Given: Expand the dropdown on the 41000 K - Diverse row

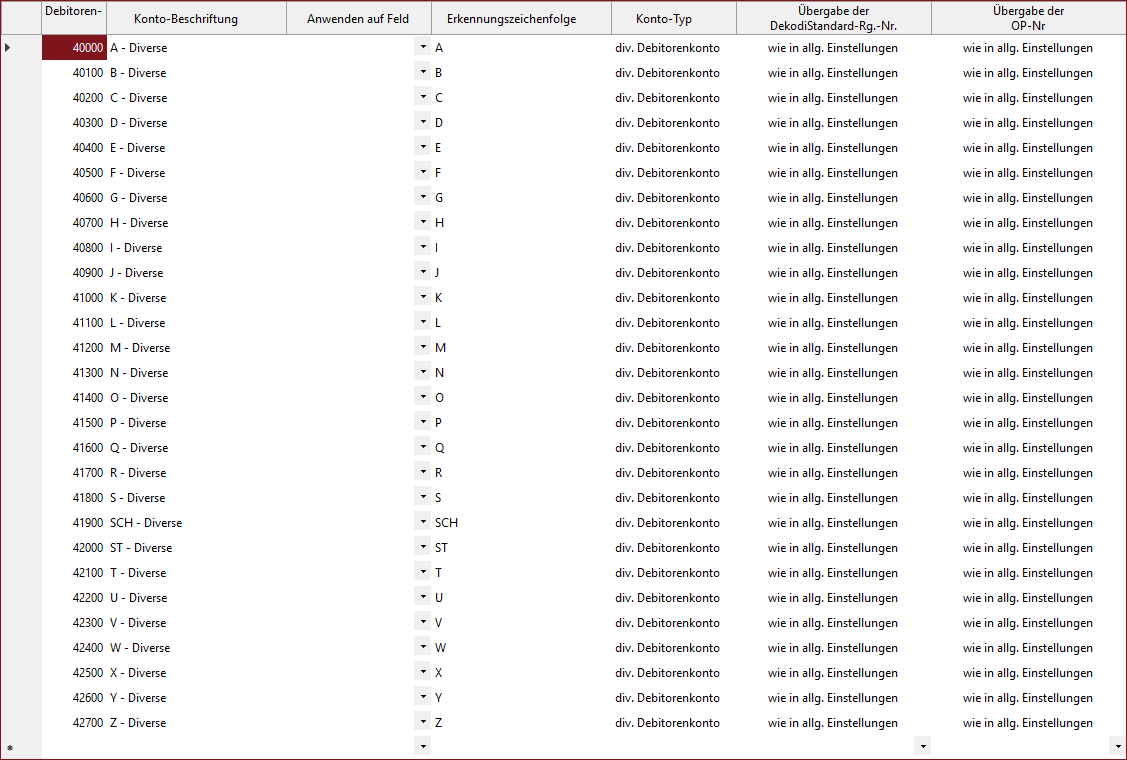Looking at the screenshot, I should click(x=423, y=295).
